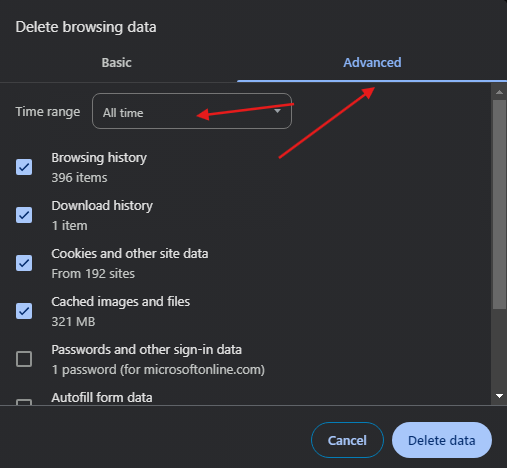The height and width of the screenshot is (468, 507).
Task: Uncheck Cached images and files checkbox
Action: (x=24, y=311)
